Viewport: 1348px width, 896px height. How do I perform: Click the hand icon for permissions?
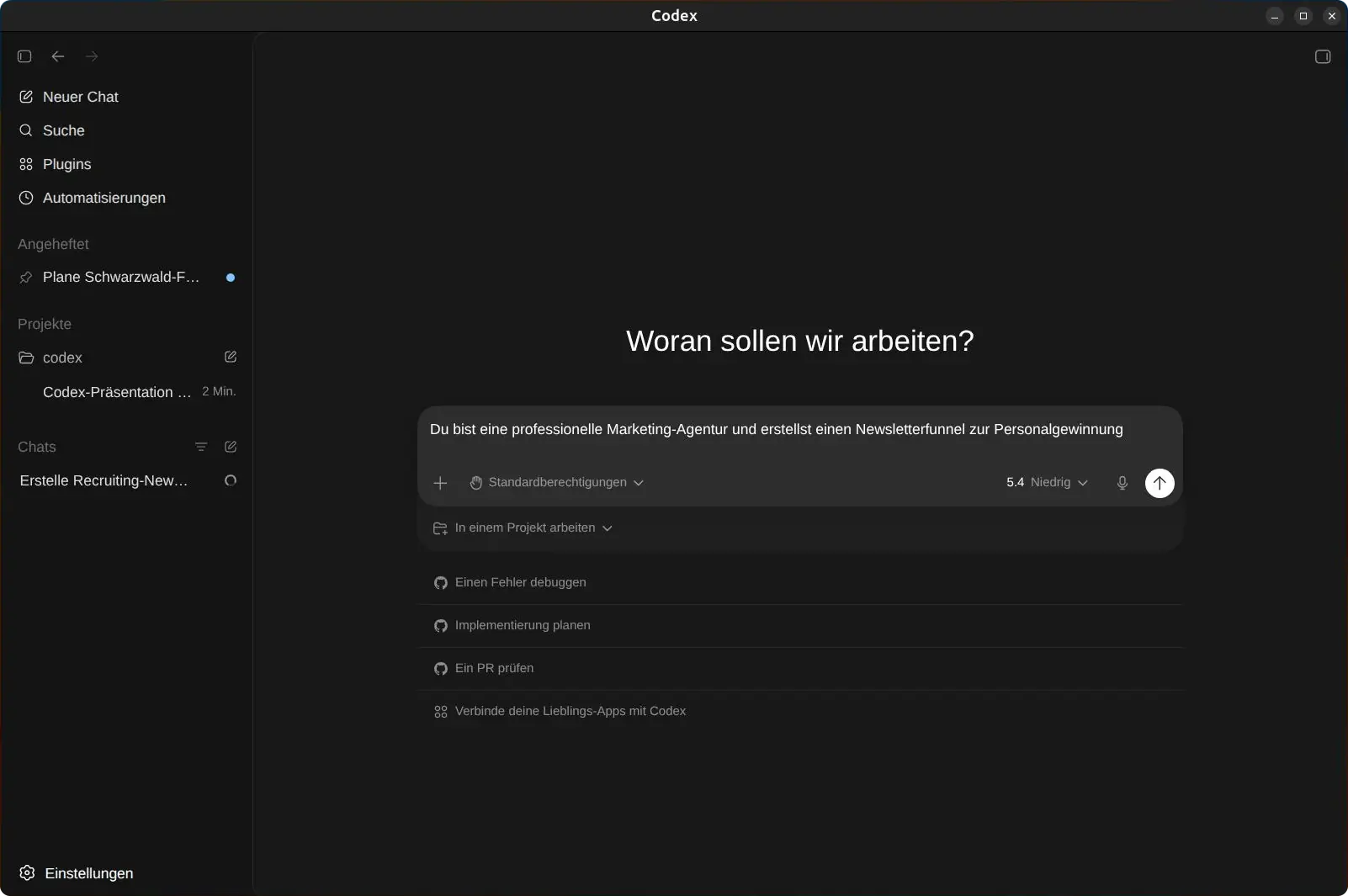476,482
